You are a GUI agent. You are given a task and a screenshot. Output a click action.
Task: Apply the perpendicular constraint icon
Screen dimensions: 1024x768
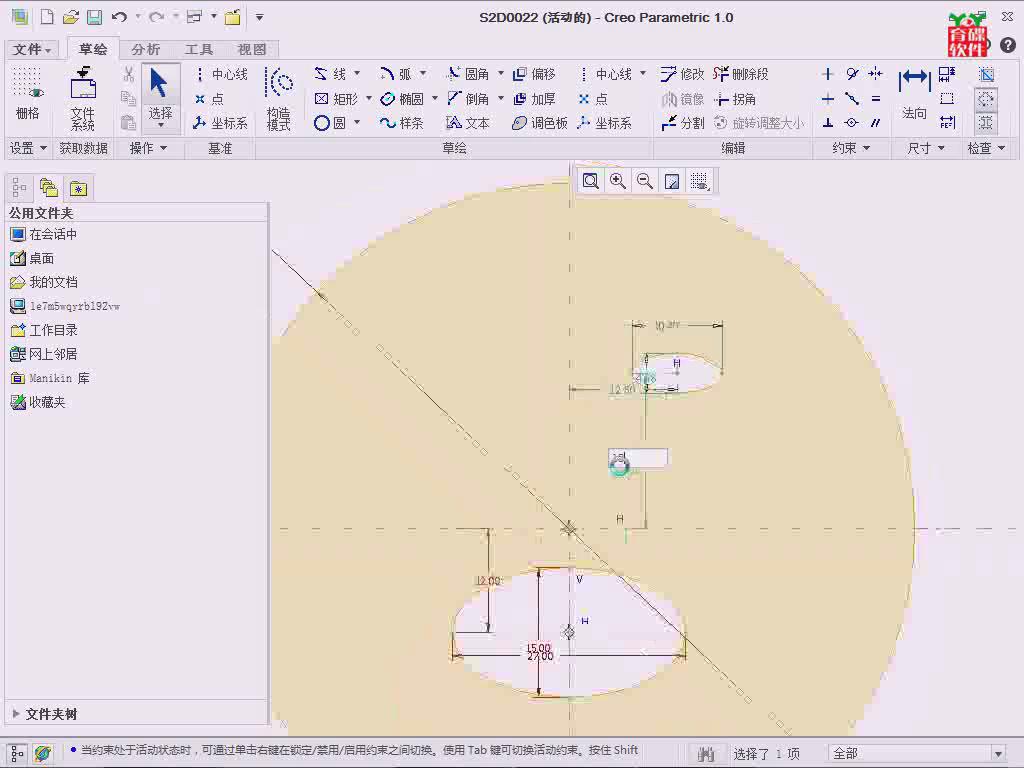[827, 123]
